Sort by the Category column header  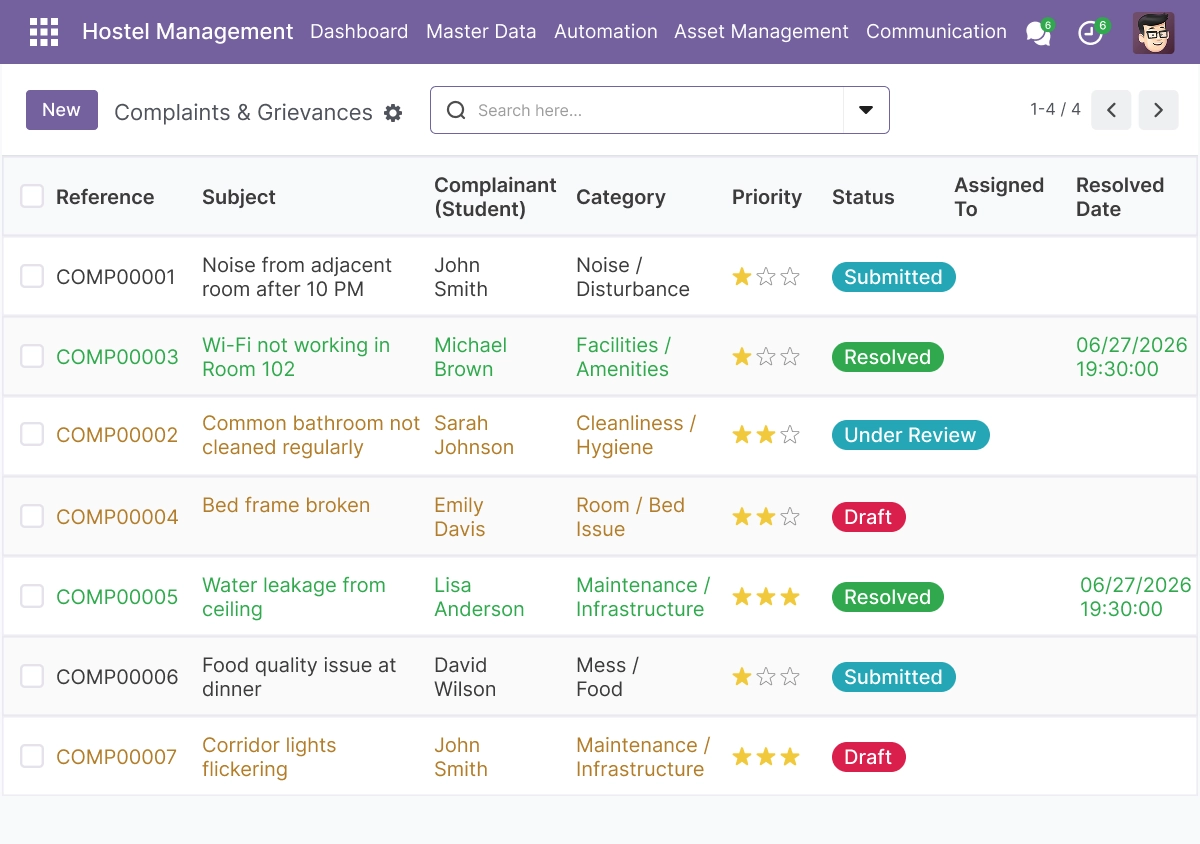[621, 197]
